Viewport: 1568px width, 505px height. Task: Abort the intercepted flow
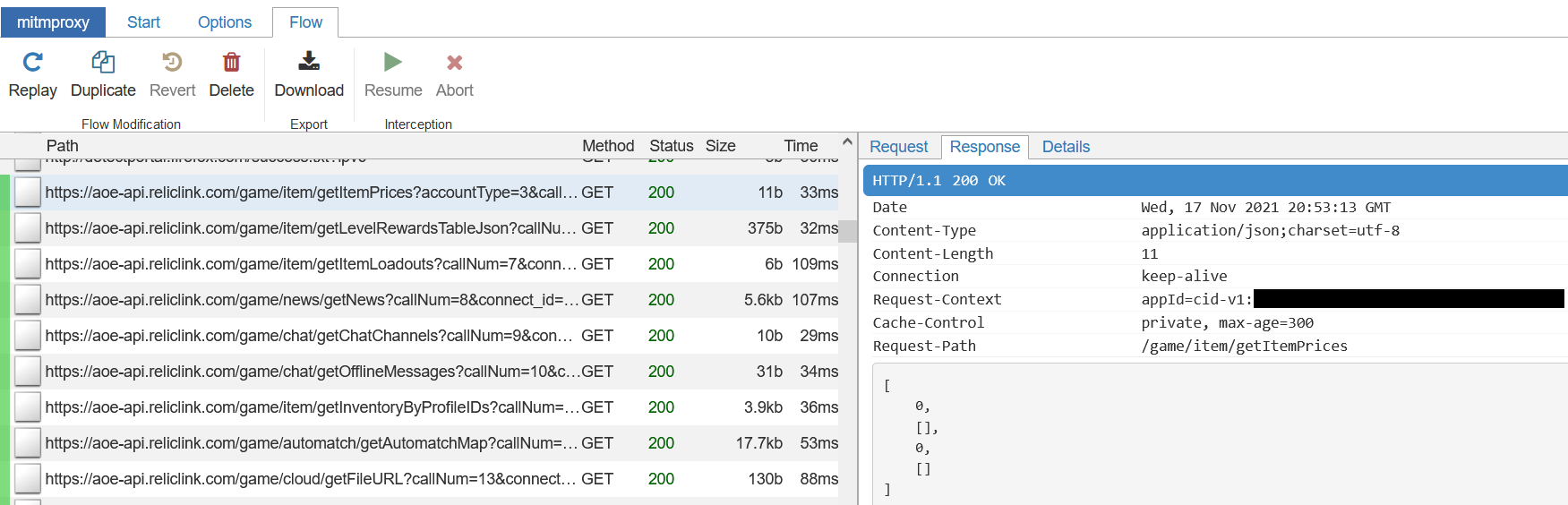[454, 75]
